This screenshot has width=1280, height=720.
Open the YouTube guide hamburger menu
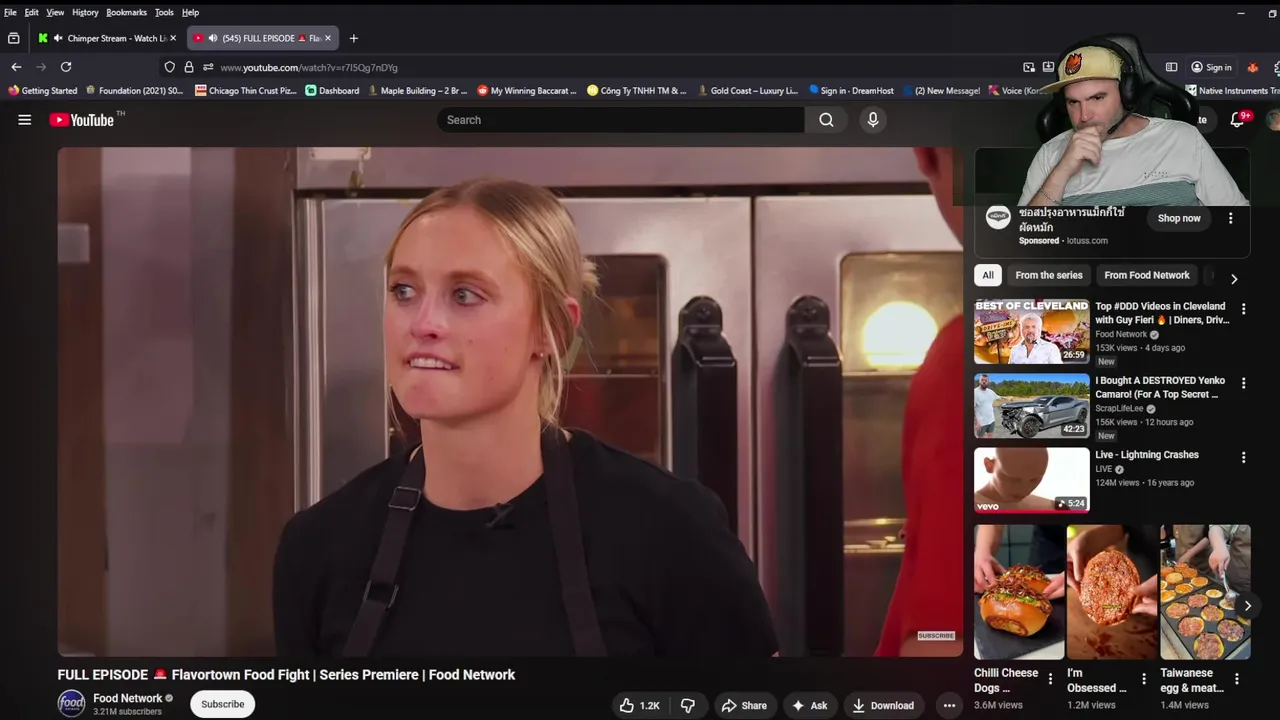tap(25, 120)
